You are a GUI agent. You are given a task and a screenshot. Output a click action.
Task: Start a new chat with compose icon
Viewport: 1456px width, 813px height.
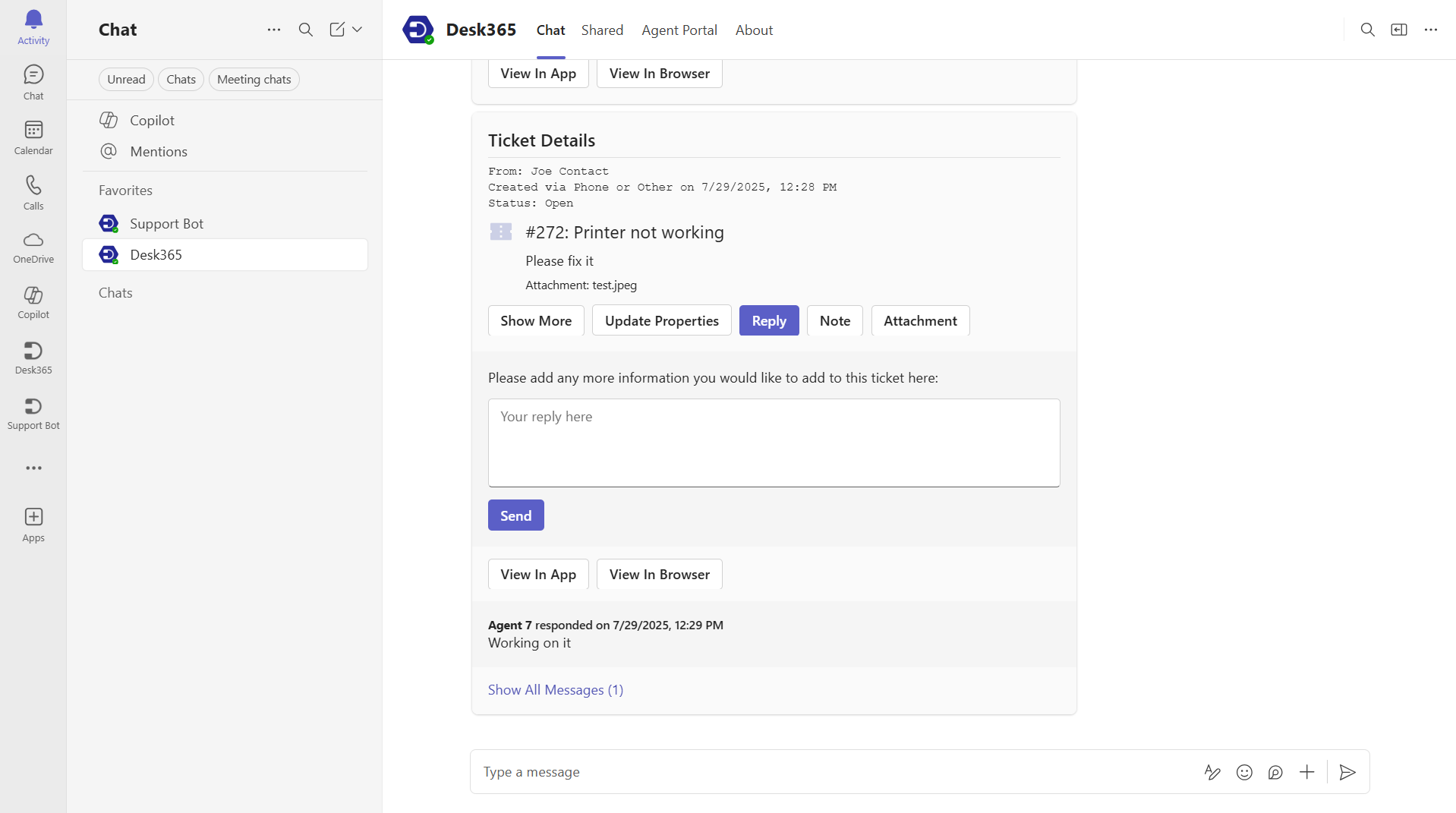point(337,30)
